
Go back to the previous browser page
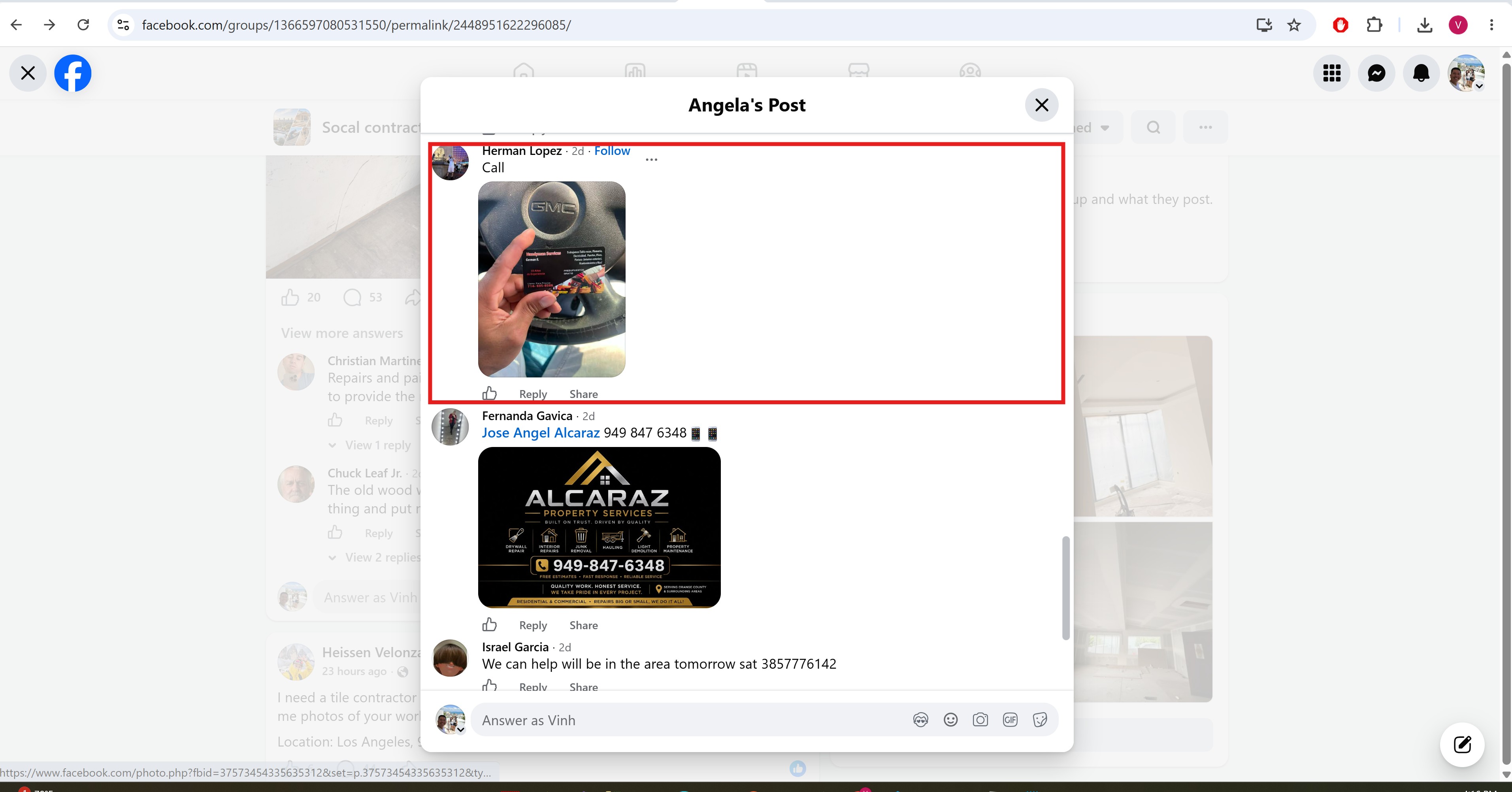pyautogui.click(x=17, y=25)
